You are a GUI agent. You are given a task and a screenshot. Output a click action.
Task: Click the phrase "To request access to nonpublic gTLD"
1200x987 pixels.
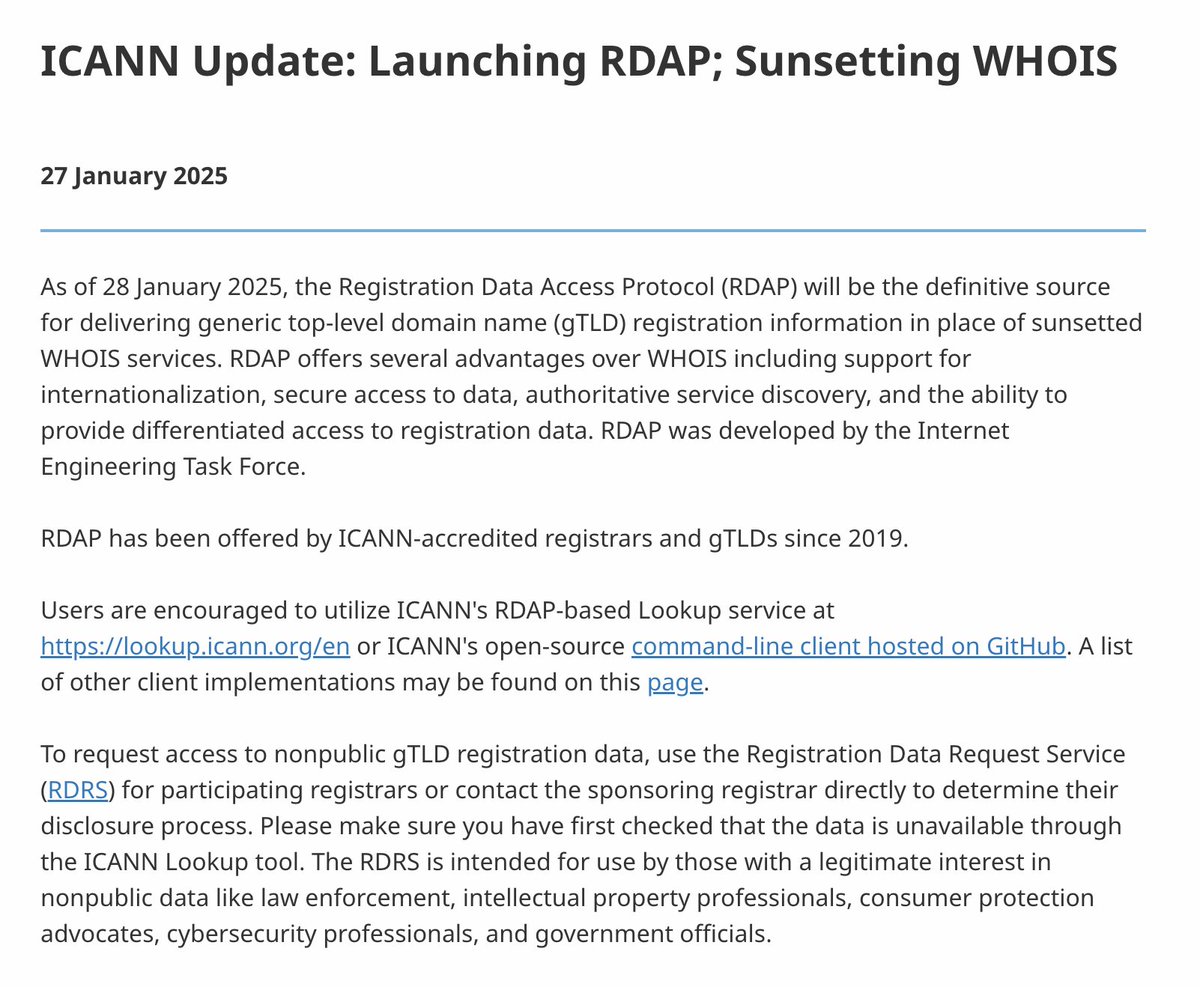click(243, 755)
